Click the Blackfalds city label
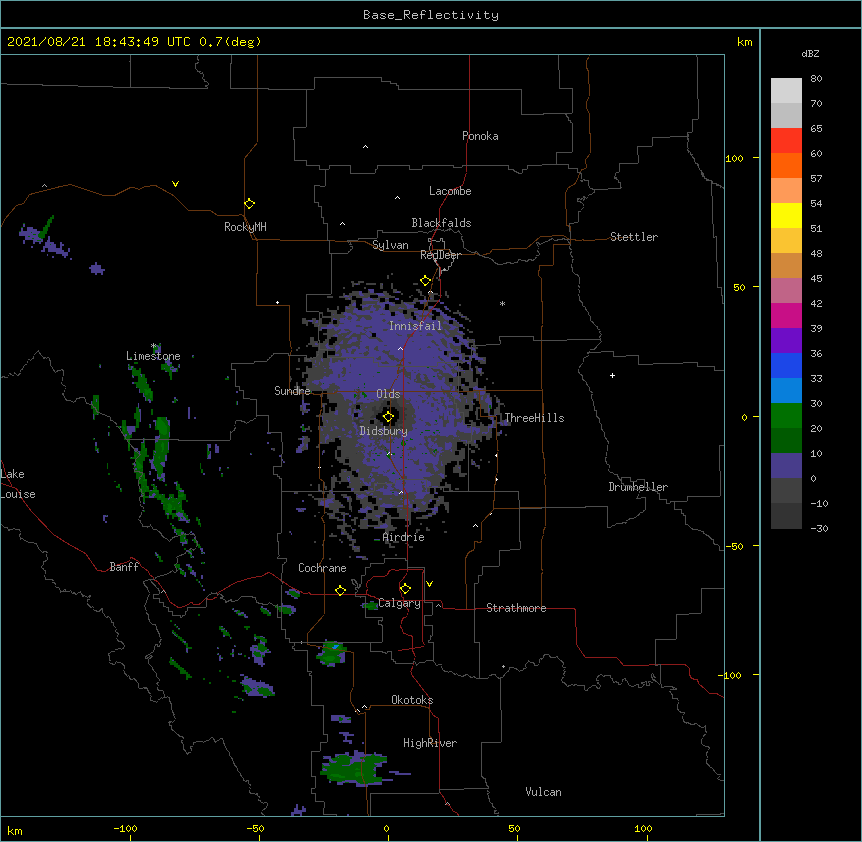 click(441, 223)
